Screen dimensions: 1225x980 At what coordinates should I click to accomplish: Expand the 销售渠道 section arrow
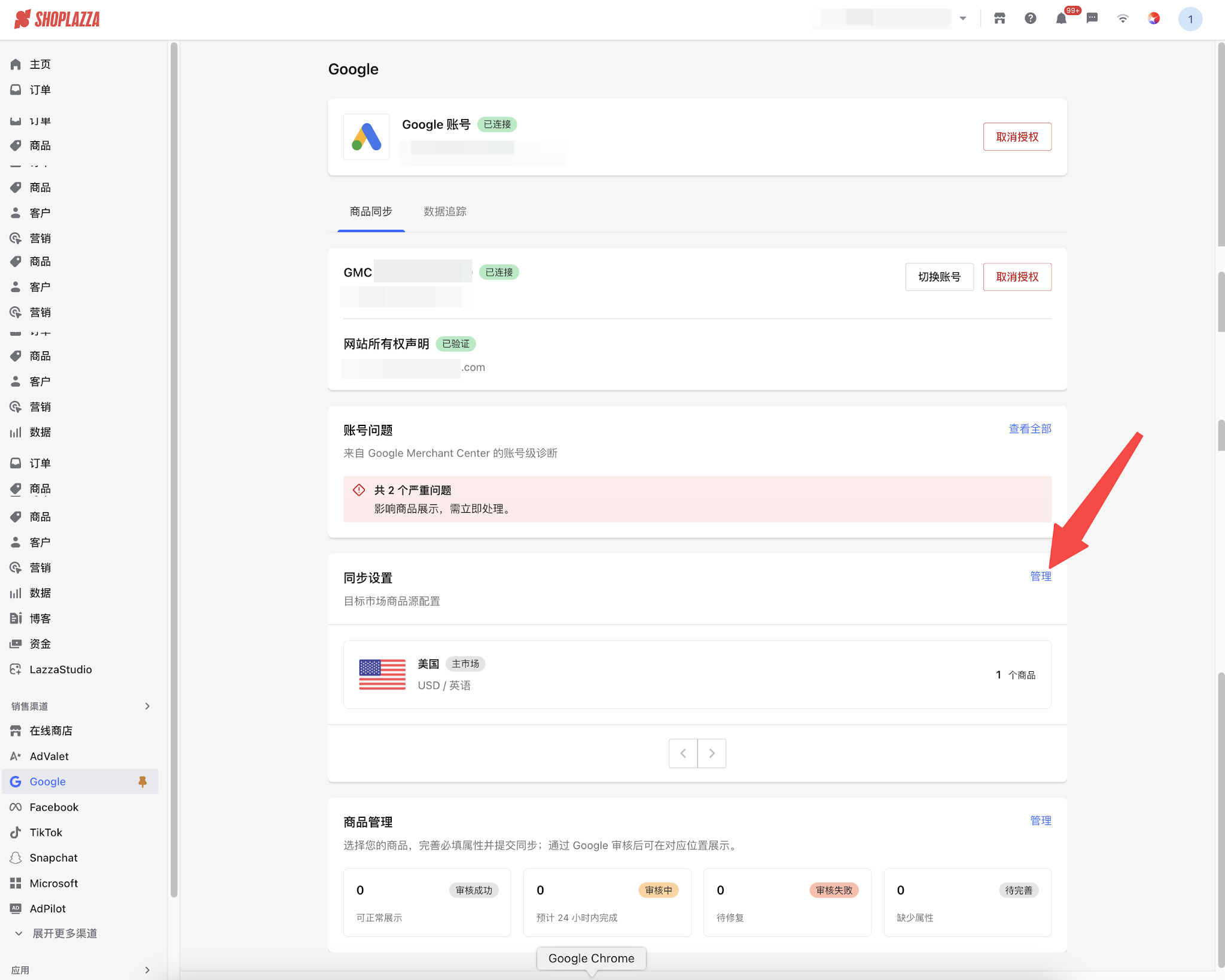pos(147,706)
